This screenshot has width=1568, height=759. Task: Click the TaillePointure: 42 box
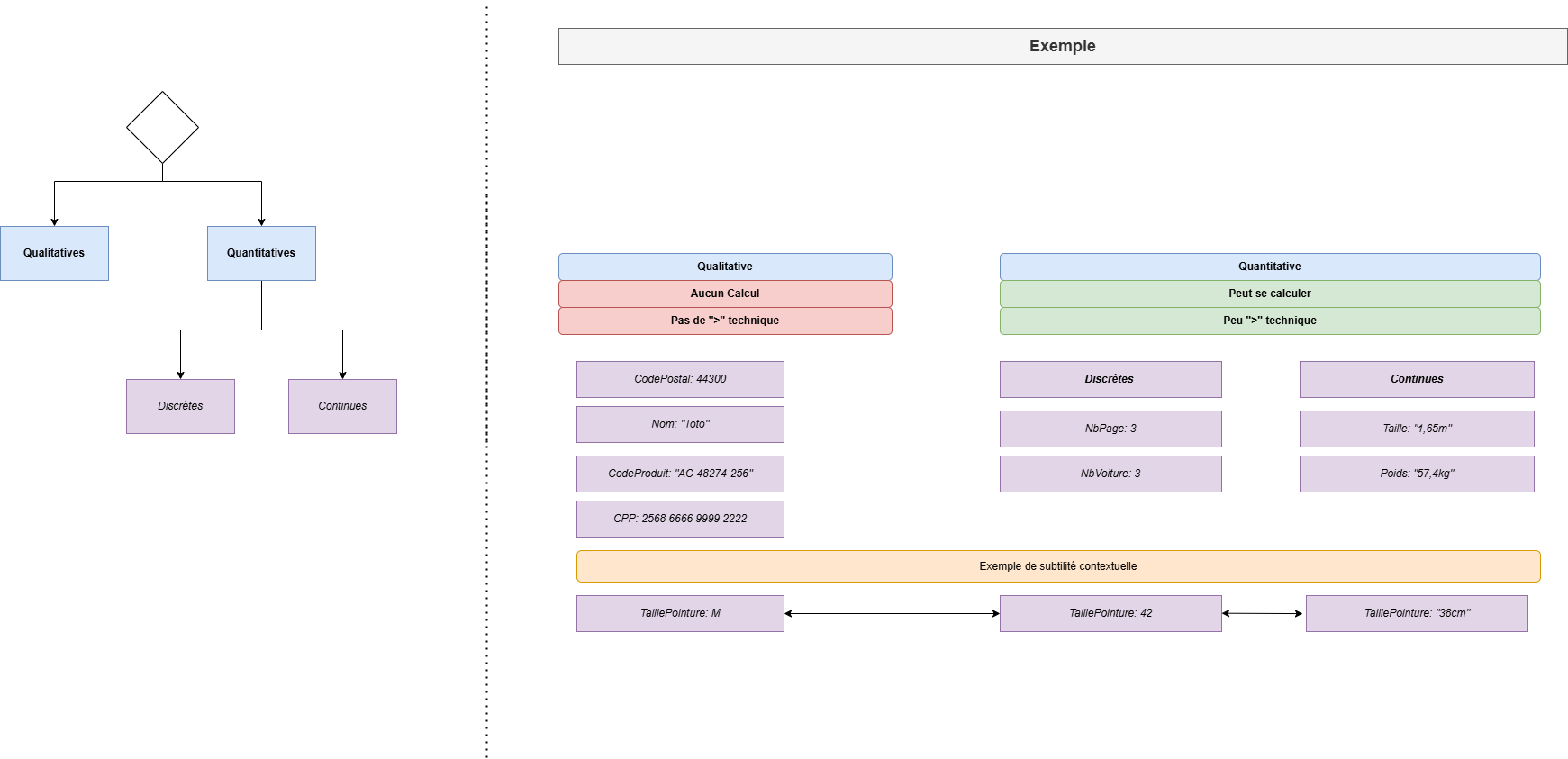click(x=1110, y=613)
